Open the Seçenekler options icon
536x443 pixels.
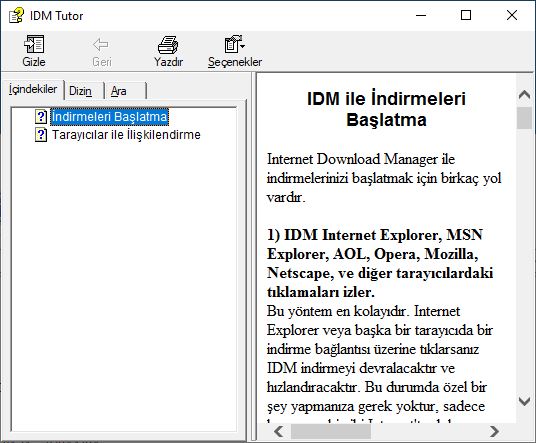pyautogui.click(x=234, y=44)
